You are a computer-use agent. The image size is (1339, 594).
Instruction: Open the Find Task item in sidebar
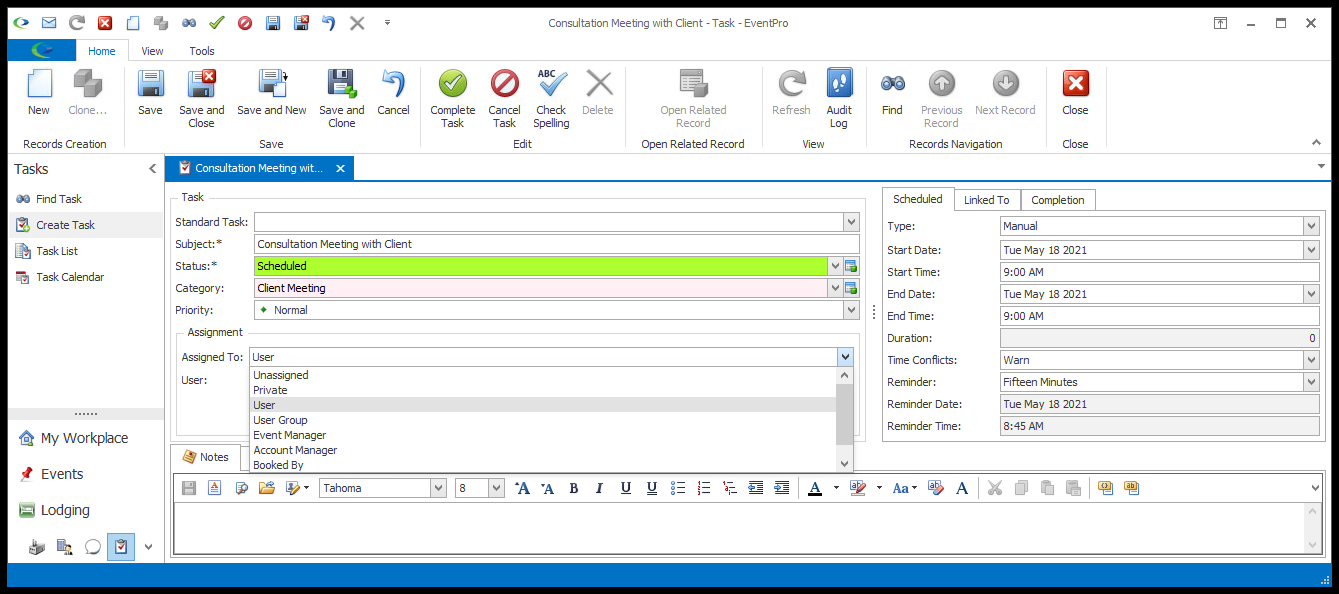[59, 199]
